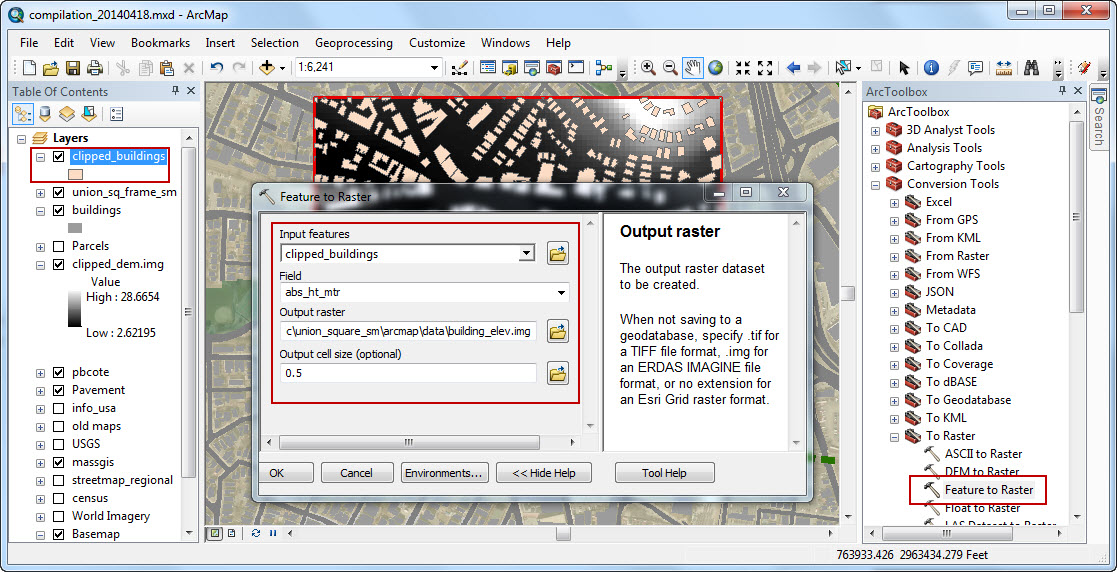Open the Selection menu
Viewport: 1117px width, 572px height.
[x=274, y=43]
